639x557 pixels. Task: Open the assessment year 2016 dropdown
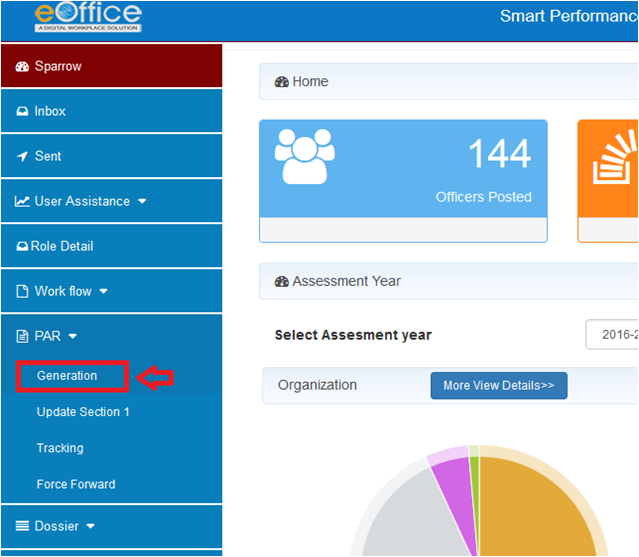pos(612,335)
